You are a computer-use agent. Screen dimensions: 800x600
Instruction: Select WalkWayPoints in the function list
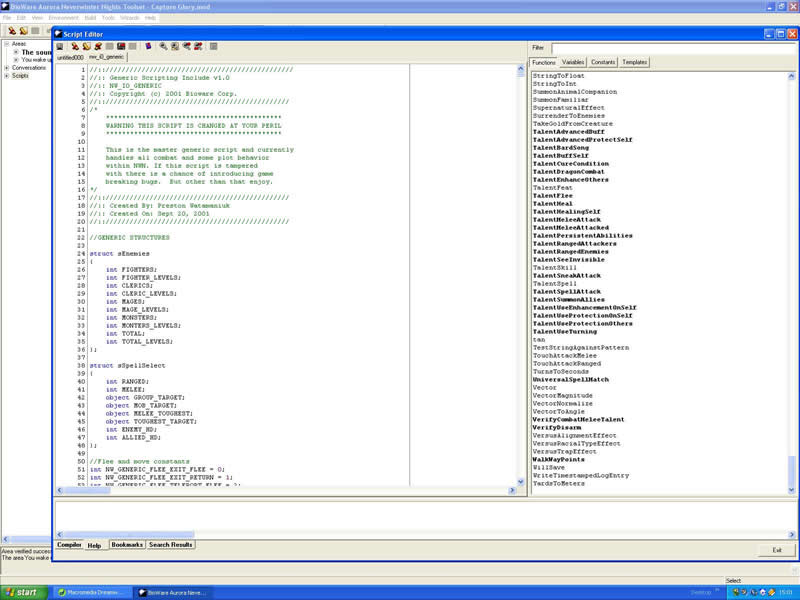559,460
